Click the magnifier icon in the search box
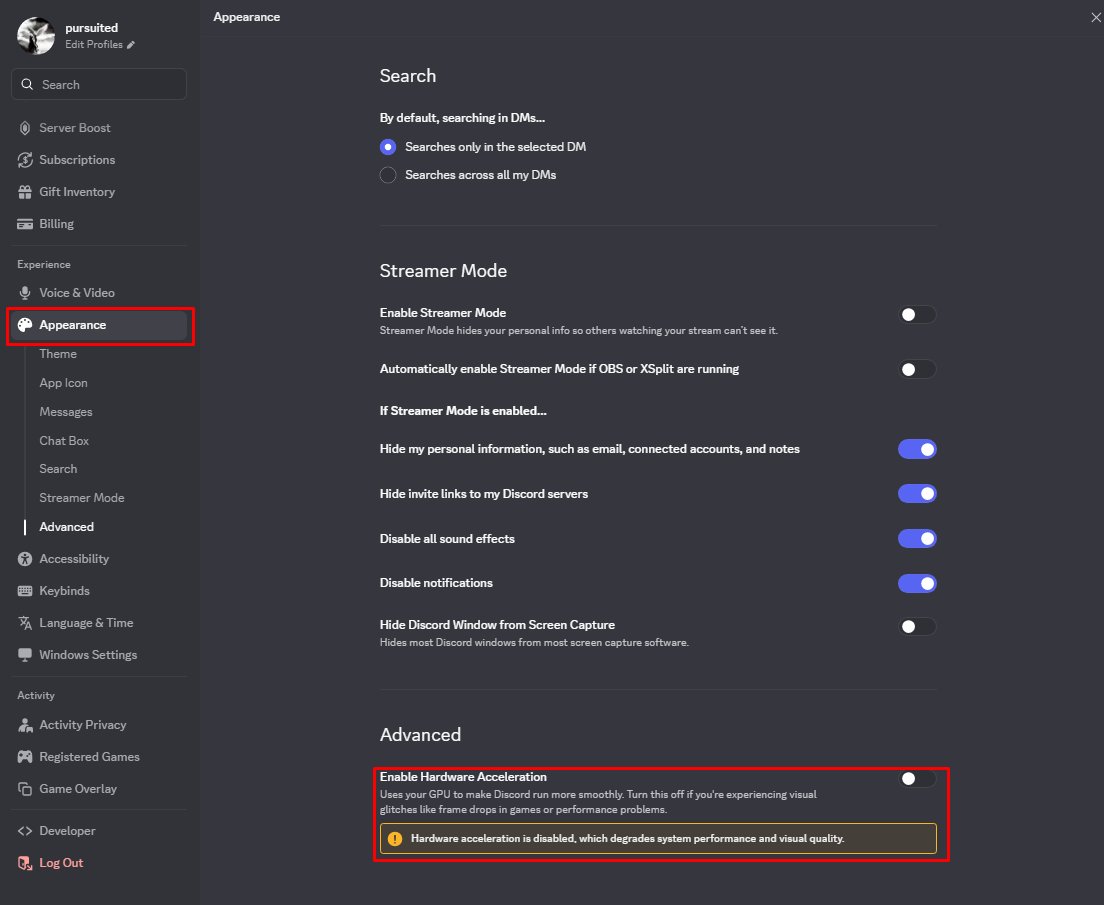Screen dimensions: 1104x905 [x=27, y=85]
